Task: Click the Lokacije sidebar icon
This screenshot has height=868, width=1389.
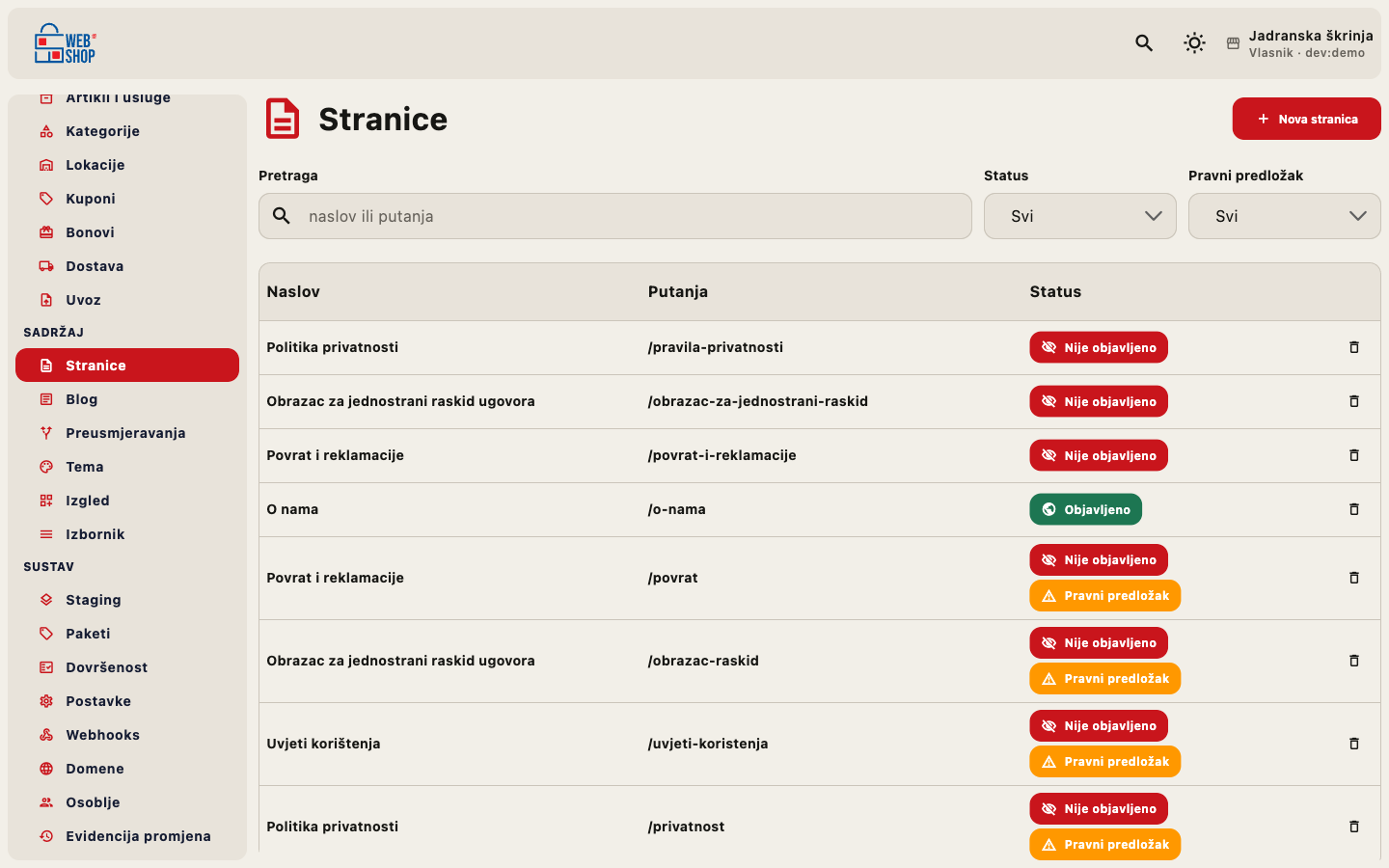Action: pyautogui.click(x=46, y=165)
